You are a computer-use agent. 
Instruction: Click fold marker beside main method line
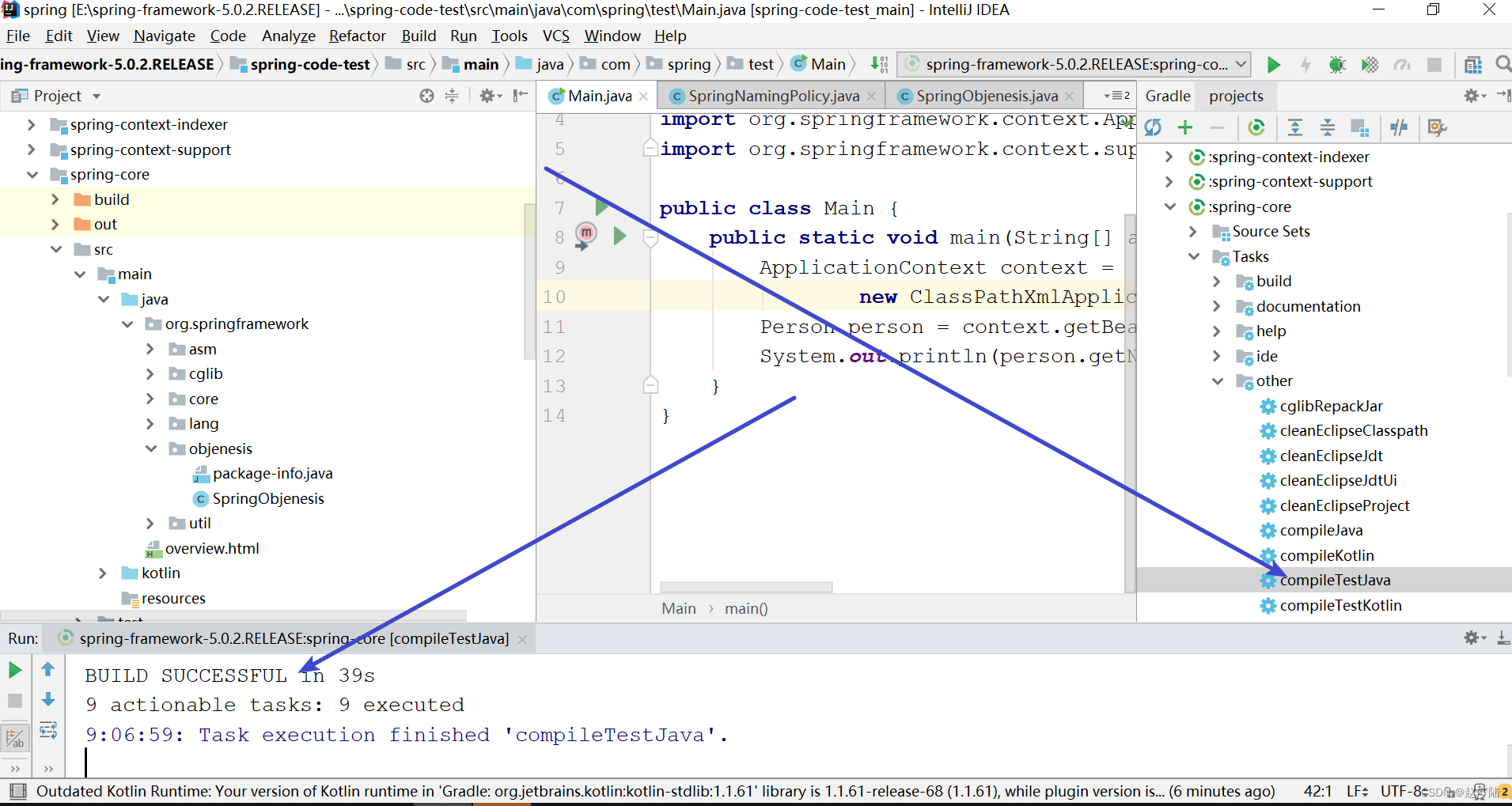click(650, 237)
